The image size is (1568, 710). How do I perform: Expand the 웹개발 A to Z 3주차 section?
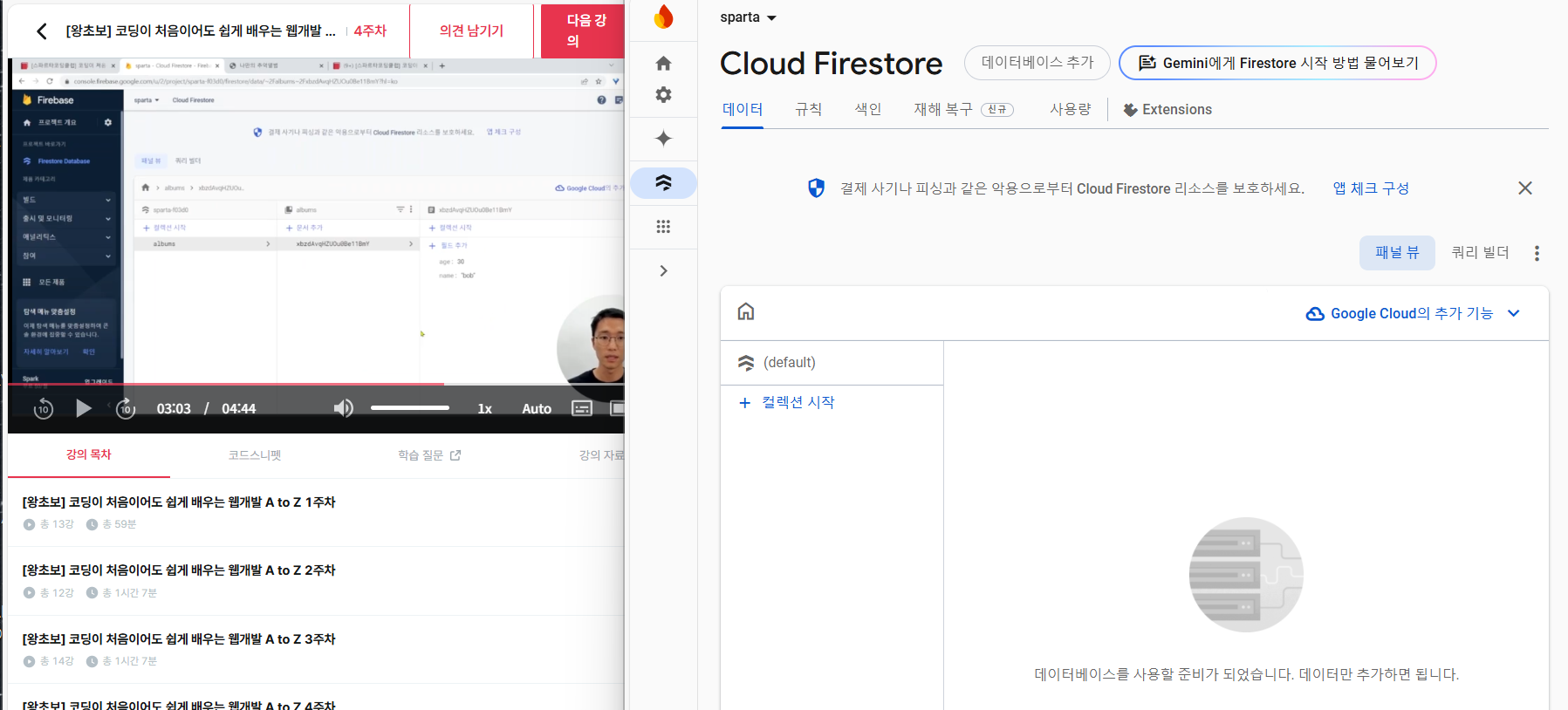tap(316, 649)
